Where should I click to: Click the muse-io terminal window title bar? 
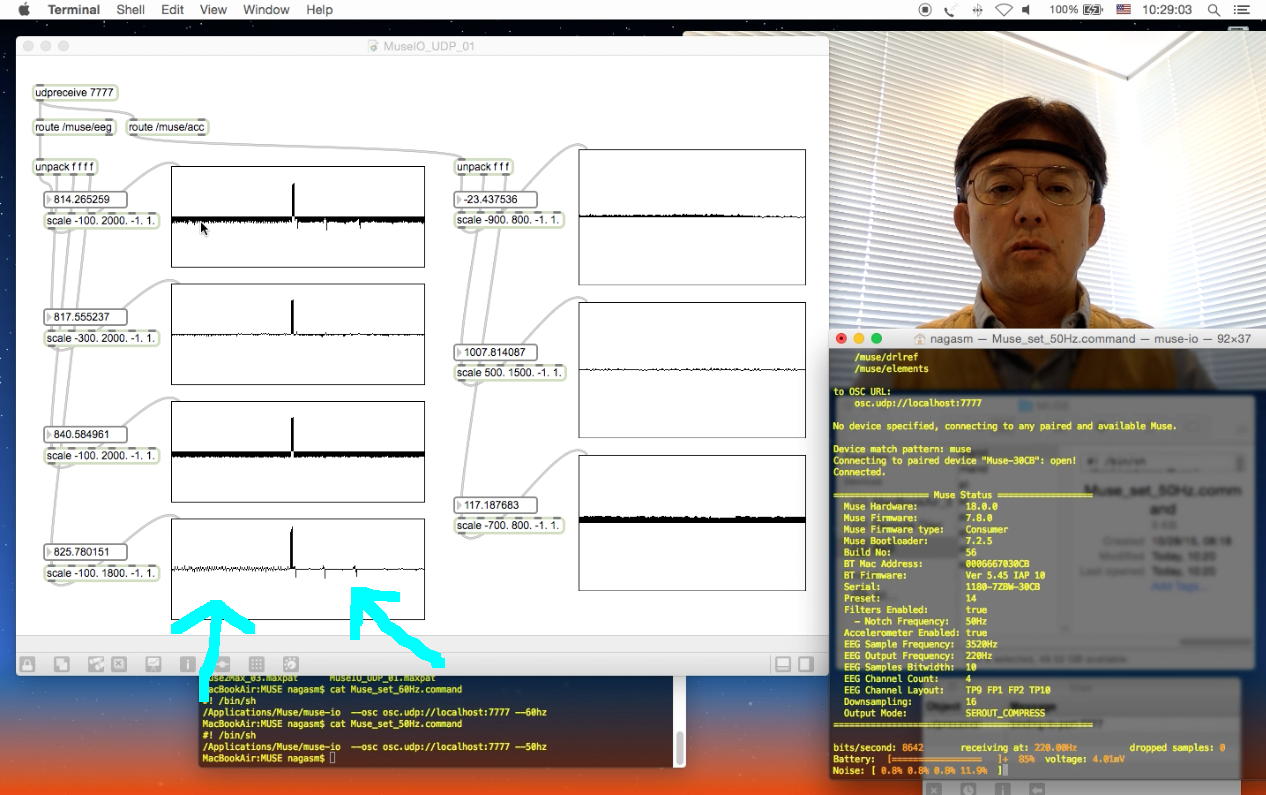pos(1048,338)
